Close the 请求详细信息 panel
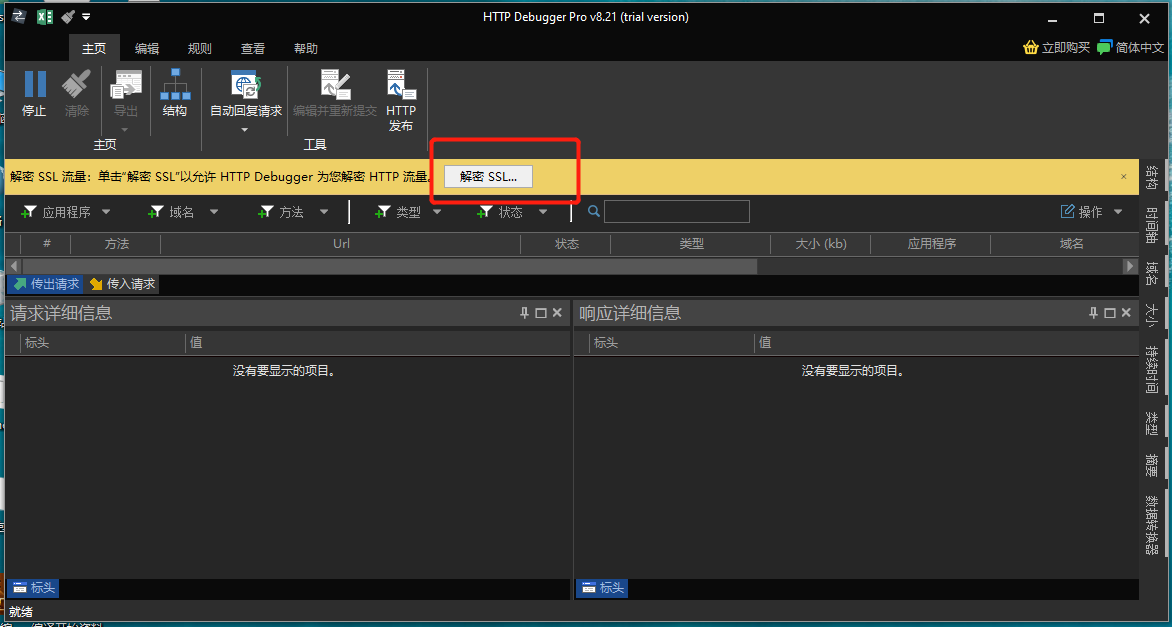The image size is (1172, 627). (557, 313)
